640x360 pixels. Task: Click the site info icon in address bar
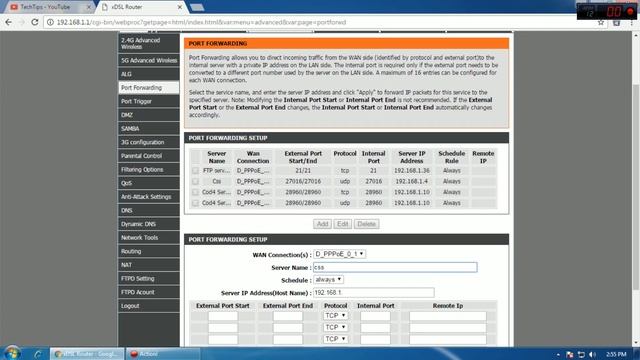[x=50, y=22]
